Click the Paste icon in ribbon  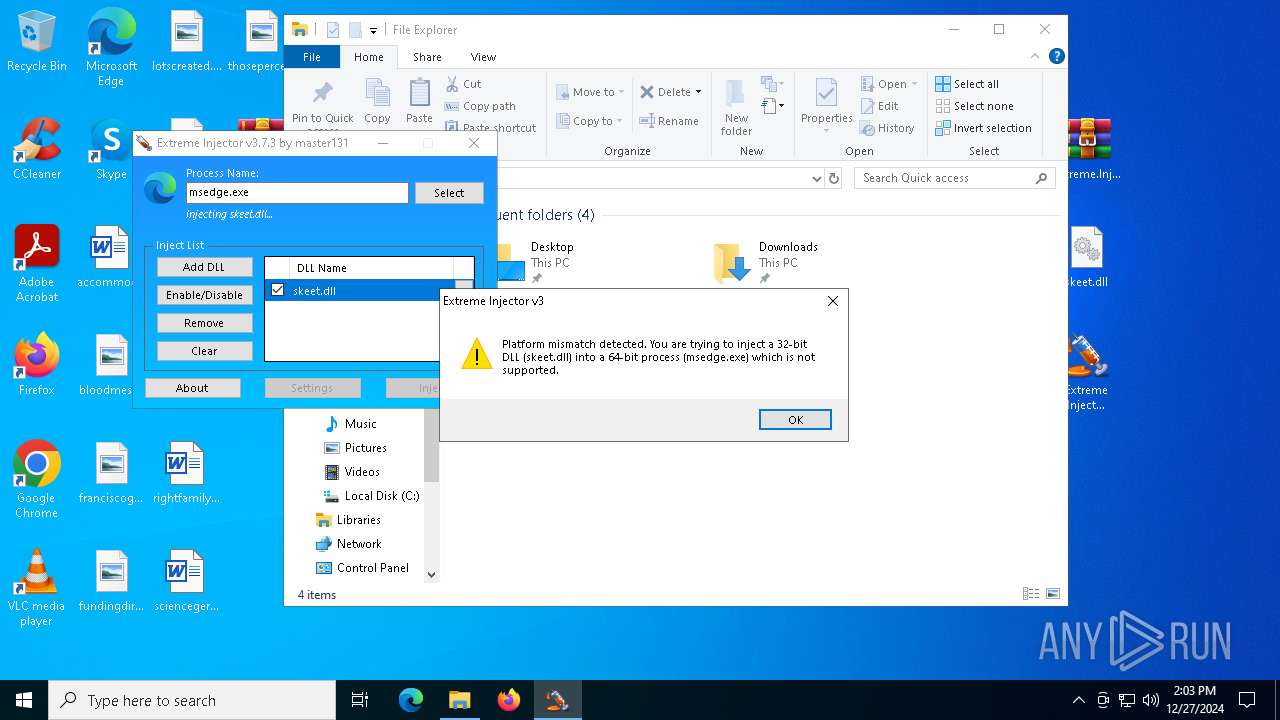coord(419,94)
